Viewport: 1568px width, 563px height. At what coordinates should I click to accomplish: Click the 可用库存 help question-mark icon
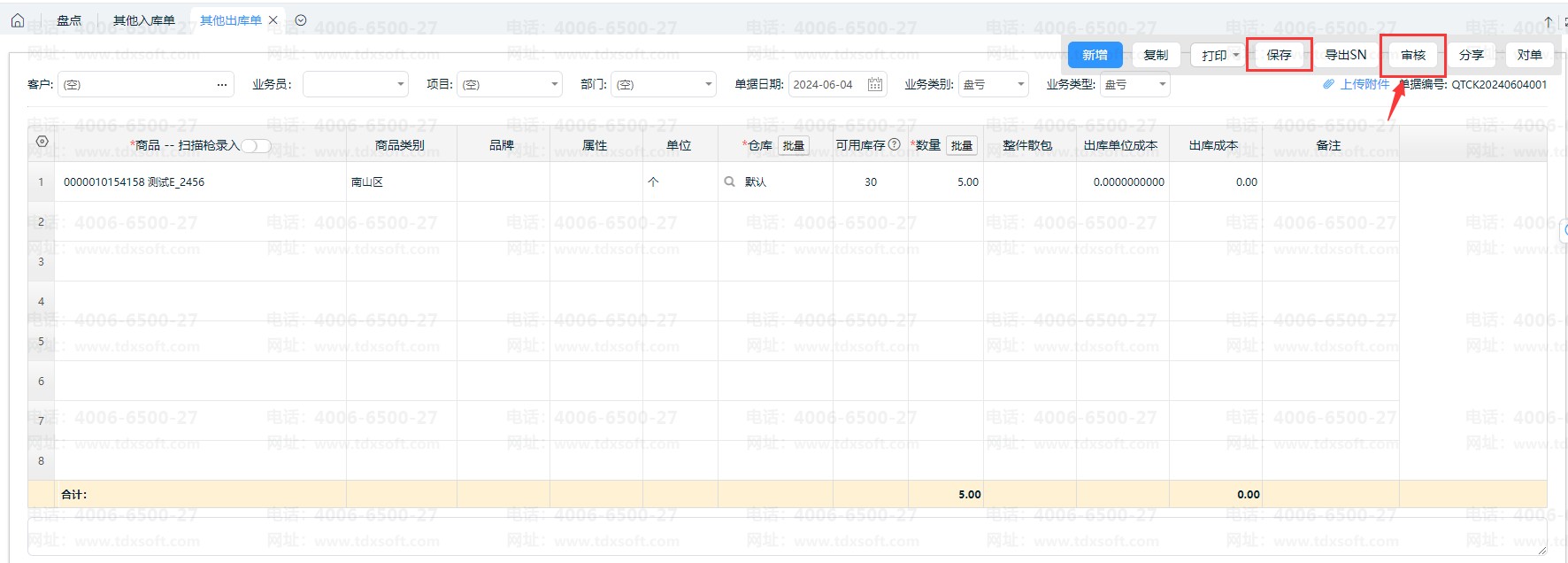(894, 144)
